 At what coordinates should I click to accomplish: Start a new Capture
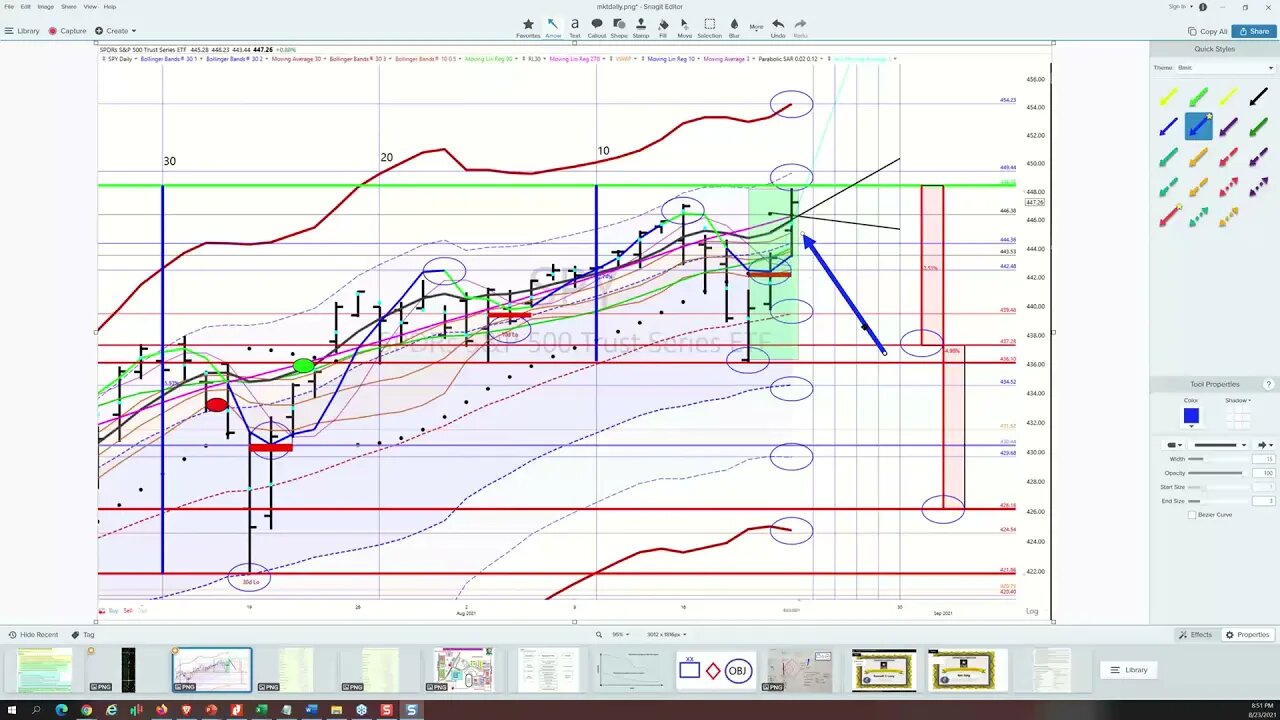pos(68,31)
